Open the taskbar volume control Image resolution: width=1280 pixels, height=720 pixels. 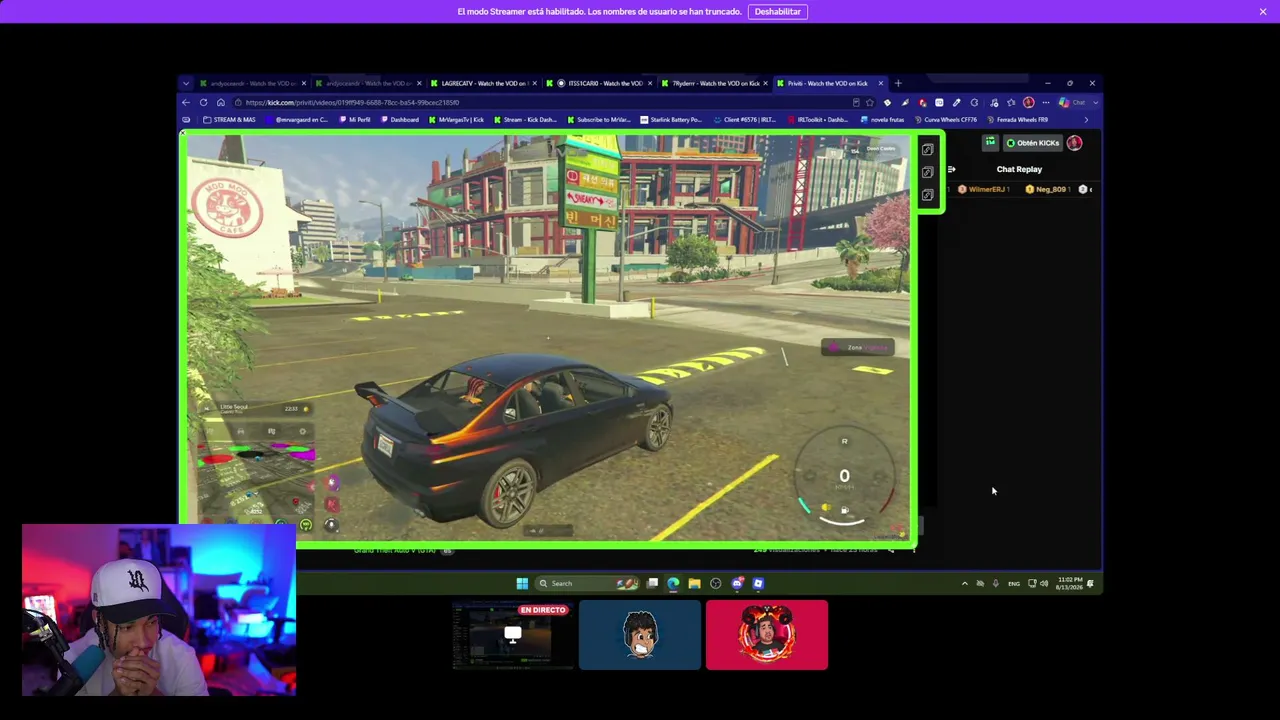pos(1044,583)
